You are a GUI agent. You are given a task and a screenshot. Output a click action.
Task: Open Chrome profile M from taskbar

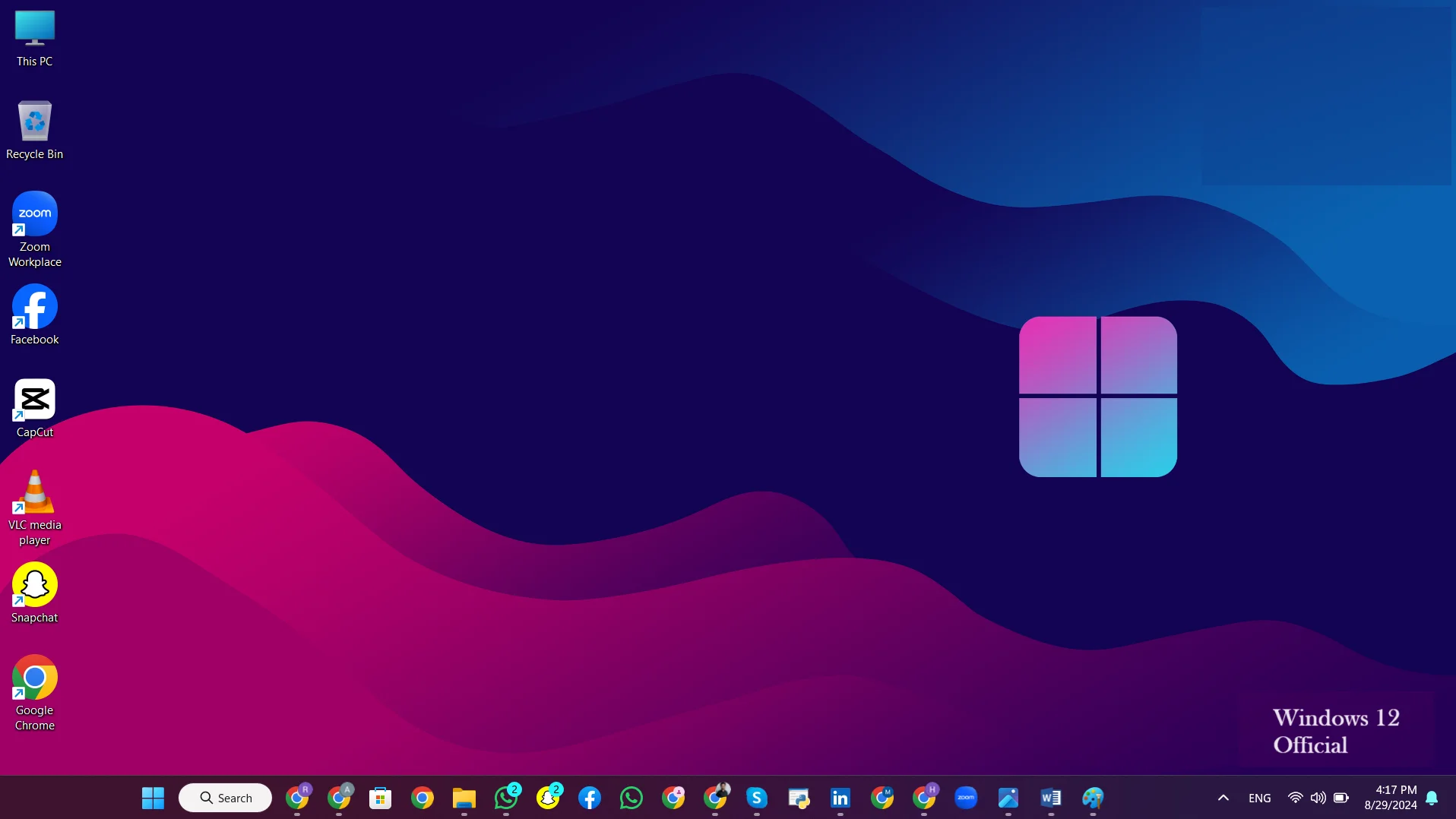(883, 797)
